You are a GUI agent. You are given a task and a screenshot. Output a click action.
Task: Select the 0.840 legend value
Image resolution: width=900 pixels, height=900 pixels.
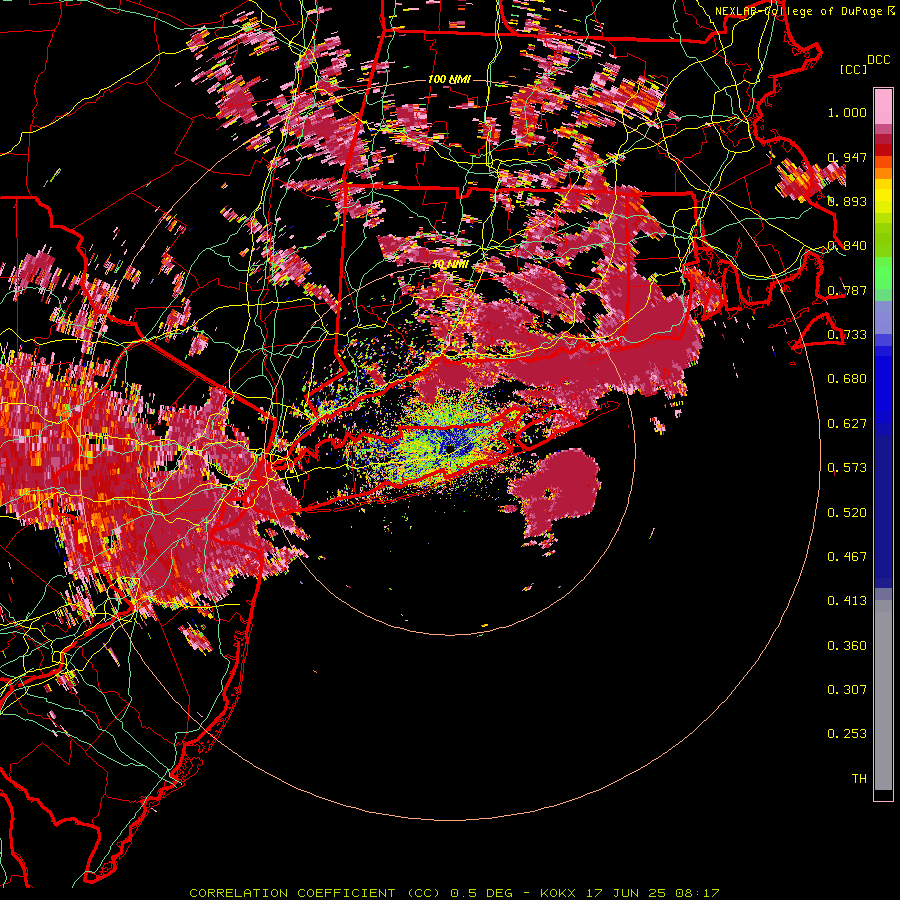click(x=847, y=246)
